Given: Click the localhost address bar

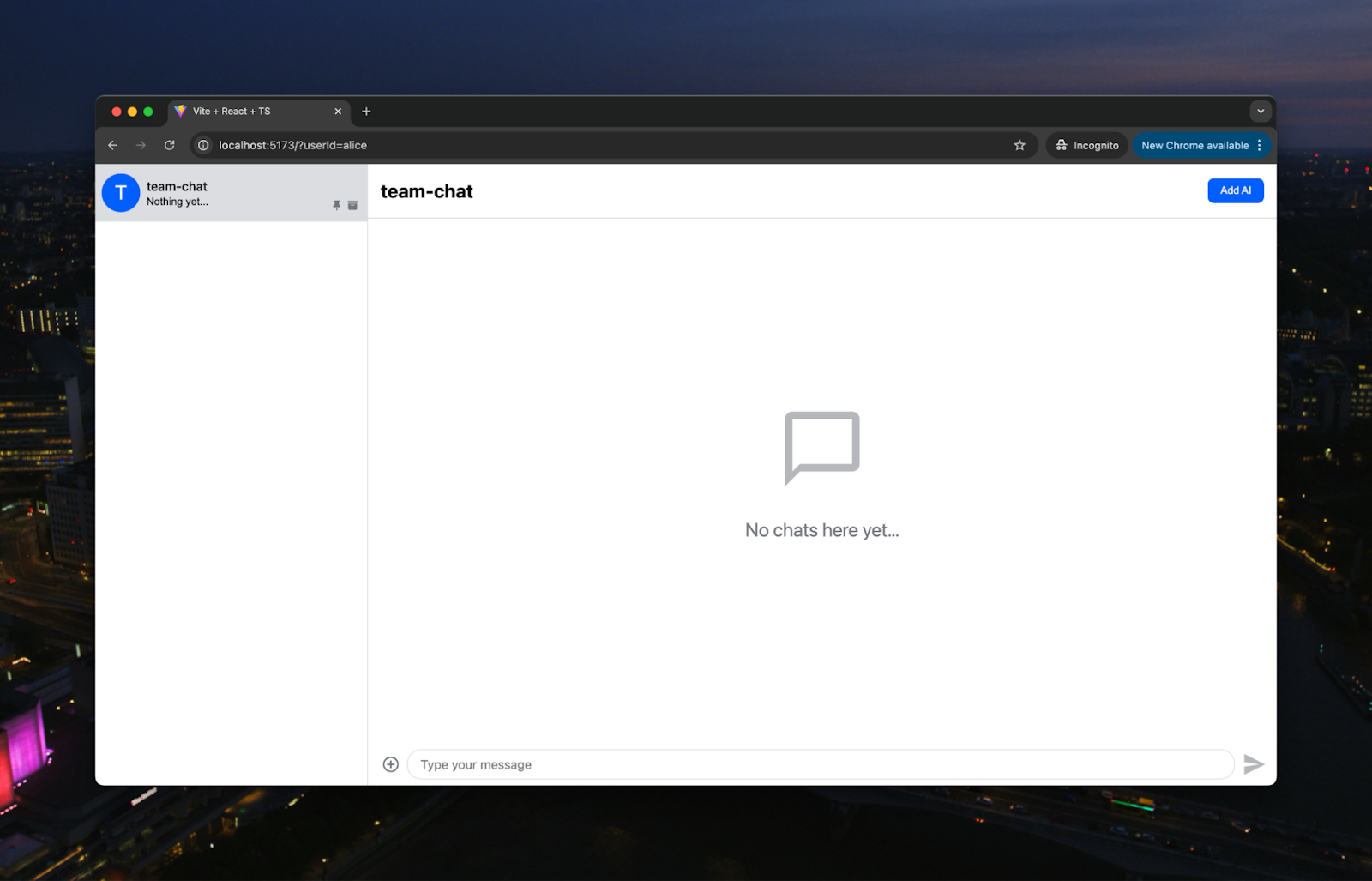Looking at the screenshot, I should coord(600,145).
